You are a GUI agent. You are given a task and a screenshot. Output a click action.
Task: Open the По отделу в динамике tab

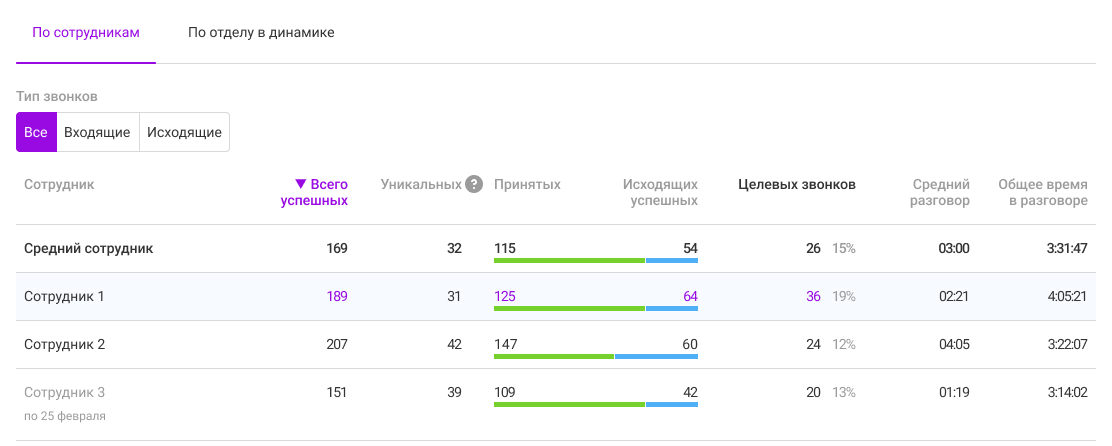[x=261, y=33]
